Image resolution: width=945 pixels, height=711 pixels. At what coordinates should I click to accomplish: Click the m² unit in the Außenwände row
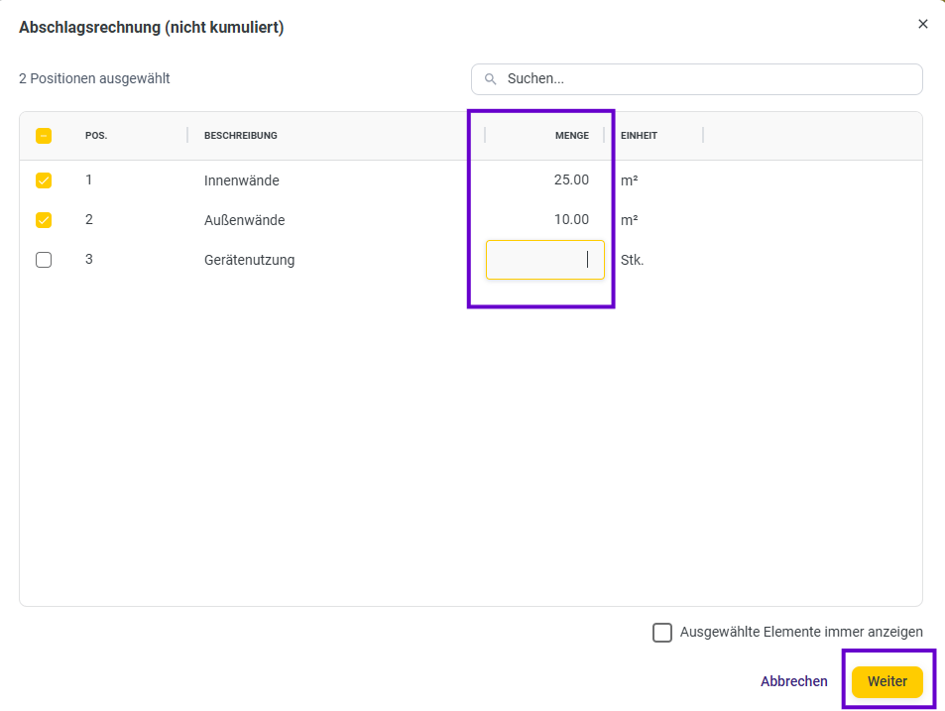click(629, 221)
